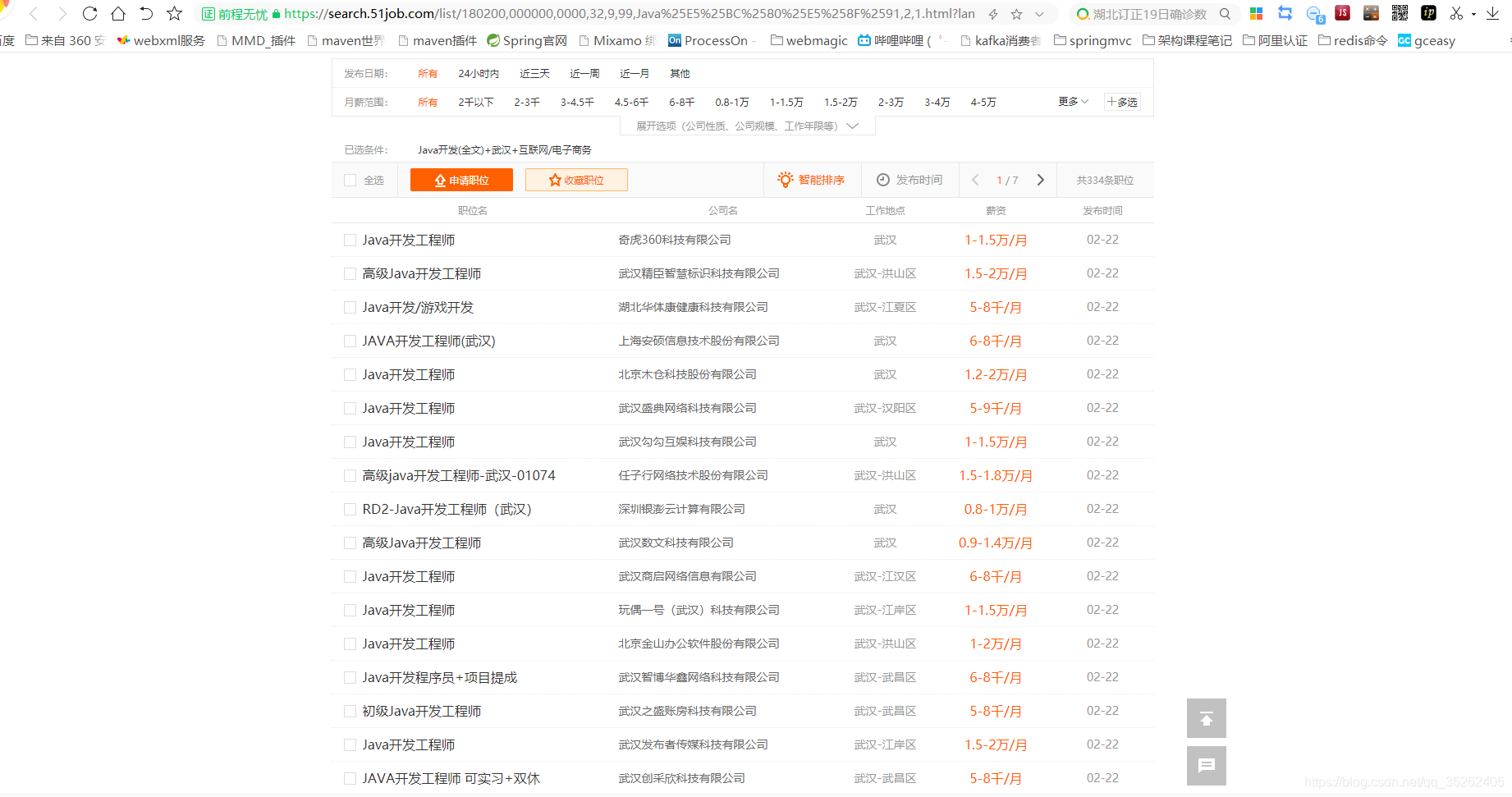
Task: Open the springmvc bookmark folder
Action: [1093, 40]
